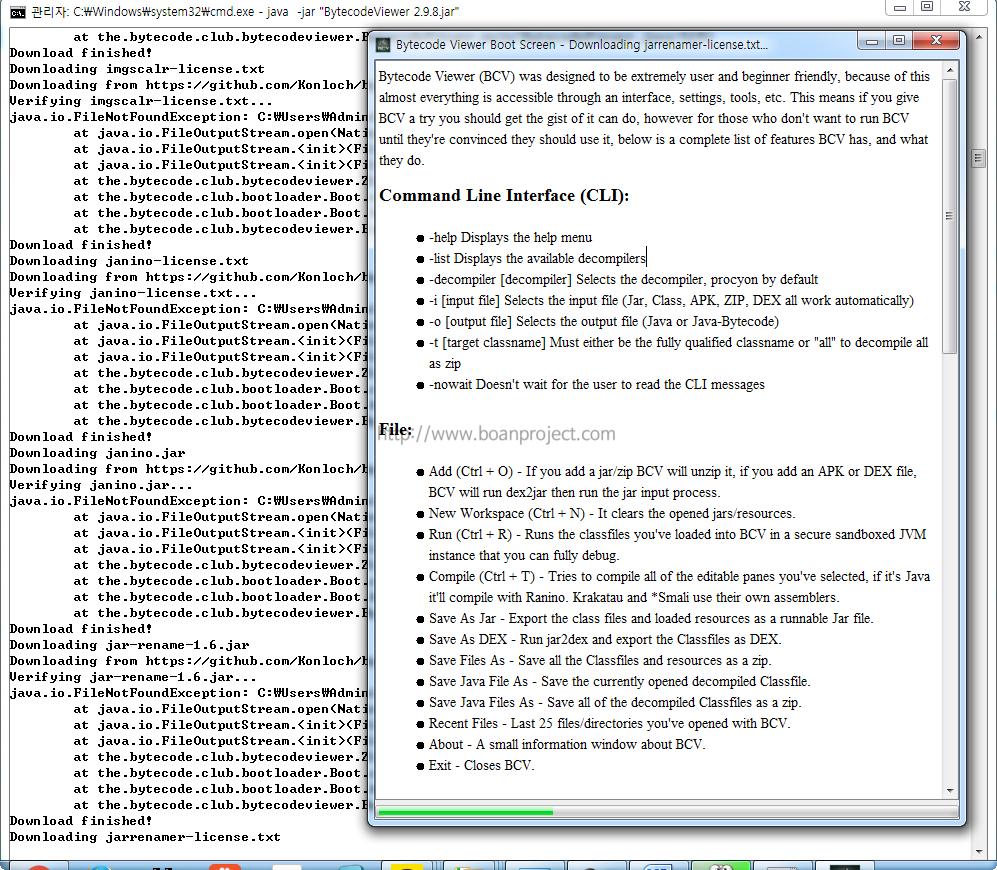997x870 pixels.
Task: Click the 'Compile (Ctrl + T)' bullet text
Action: 679,587
